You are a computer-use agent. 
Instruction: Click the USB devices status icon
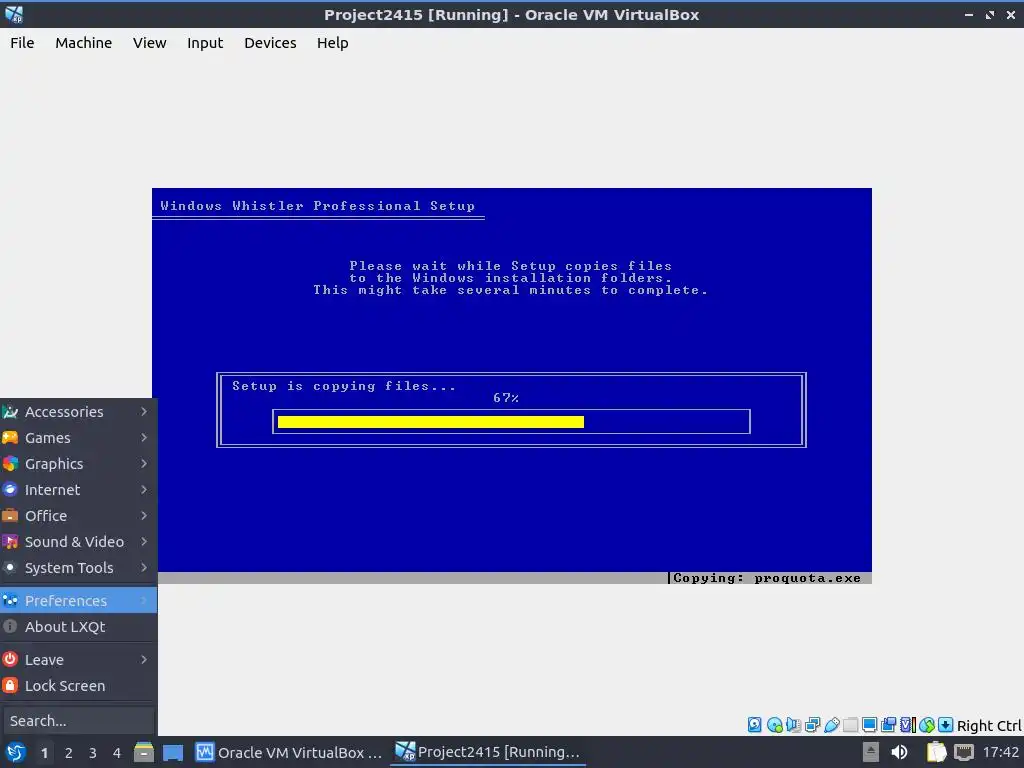coord(831,725)
